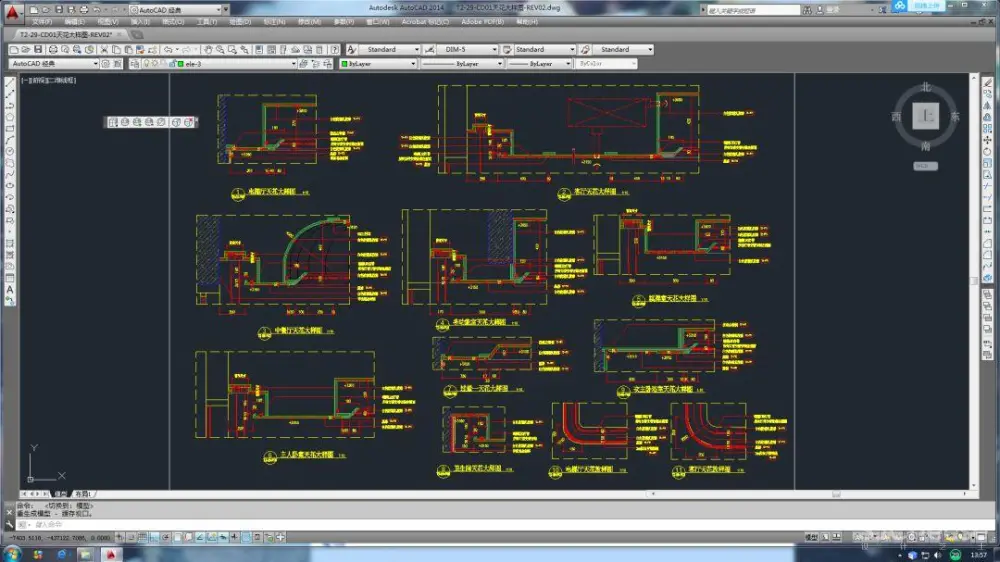
Task: Click the Cut scissors icon
Action: 106,49
